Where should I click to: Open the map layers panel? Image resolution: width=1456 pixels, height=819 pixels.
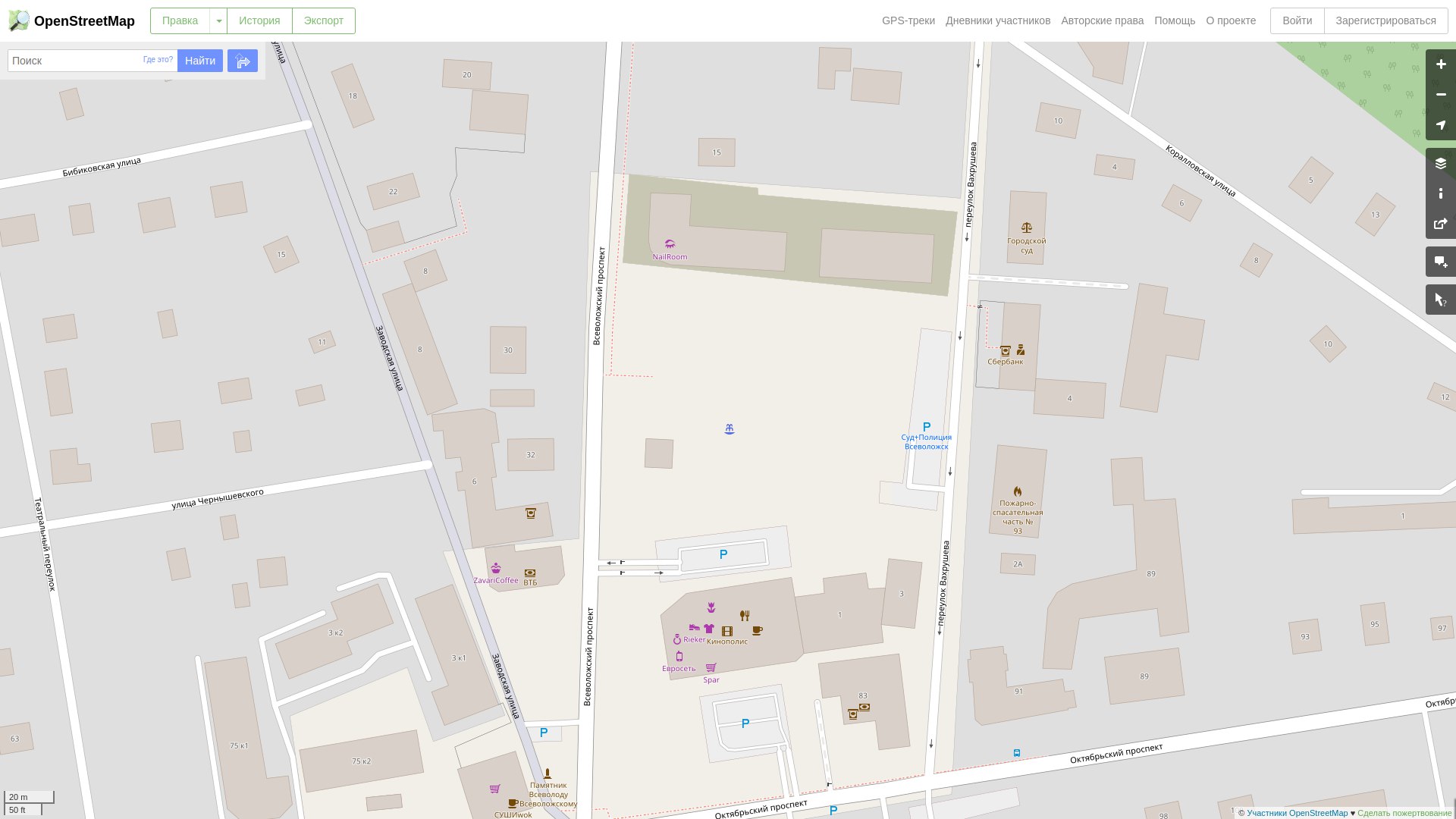point(1440,163)
